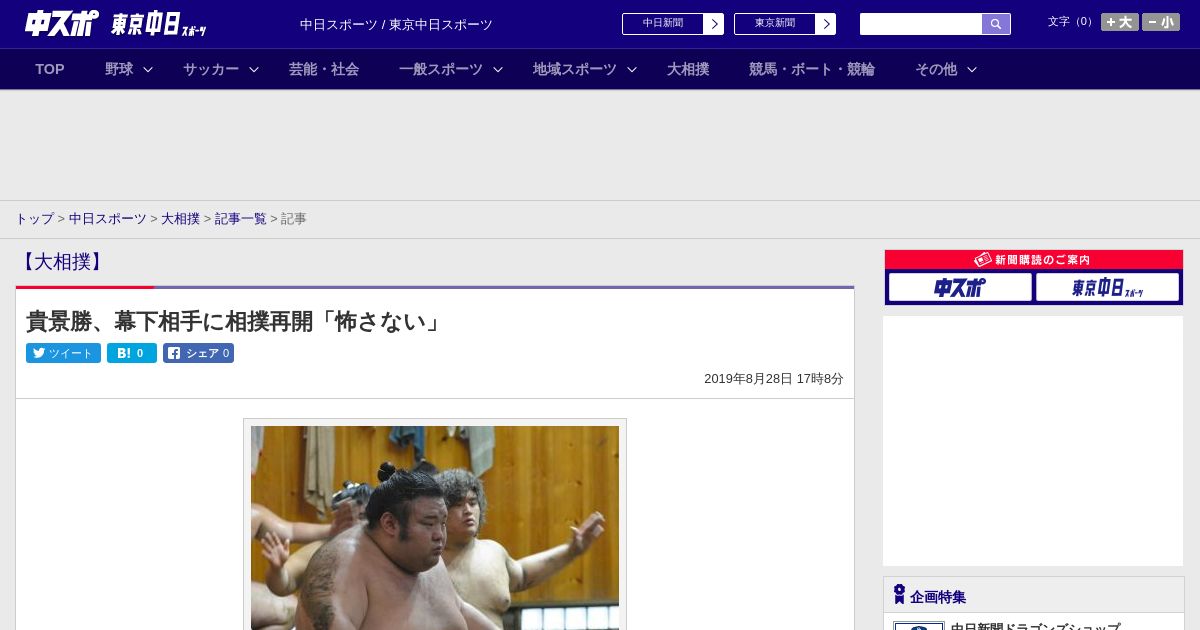This screenshot has height=630, width=1200.
Task: Decrease font size with 小 button
Action: (x=1160, y=22)
